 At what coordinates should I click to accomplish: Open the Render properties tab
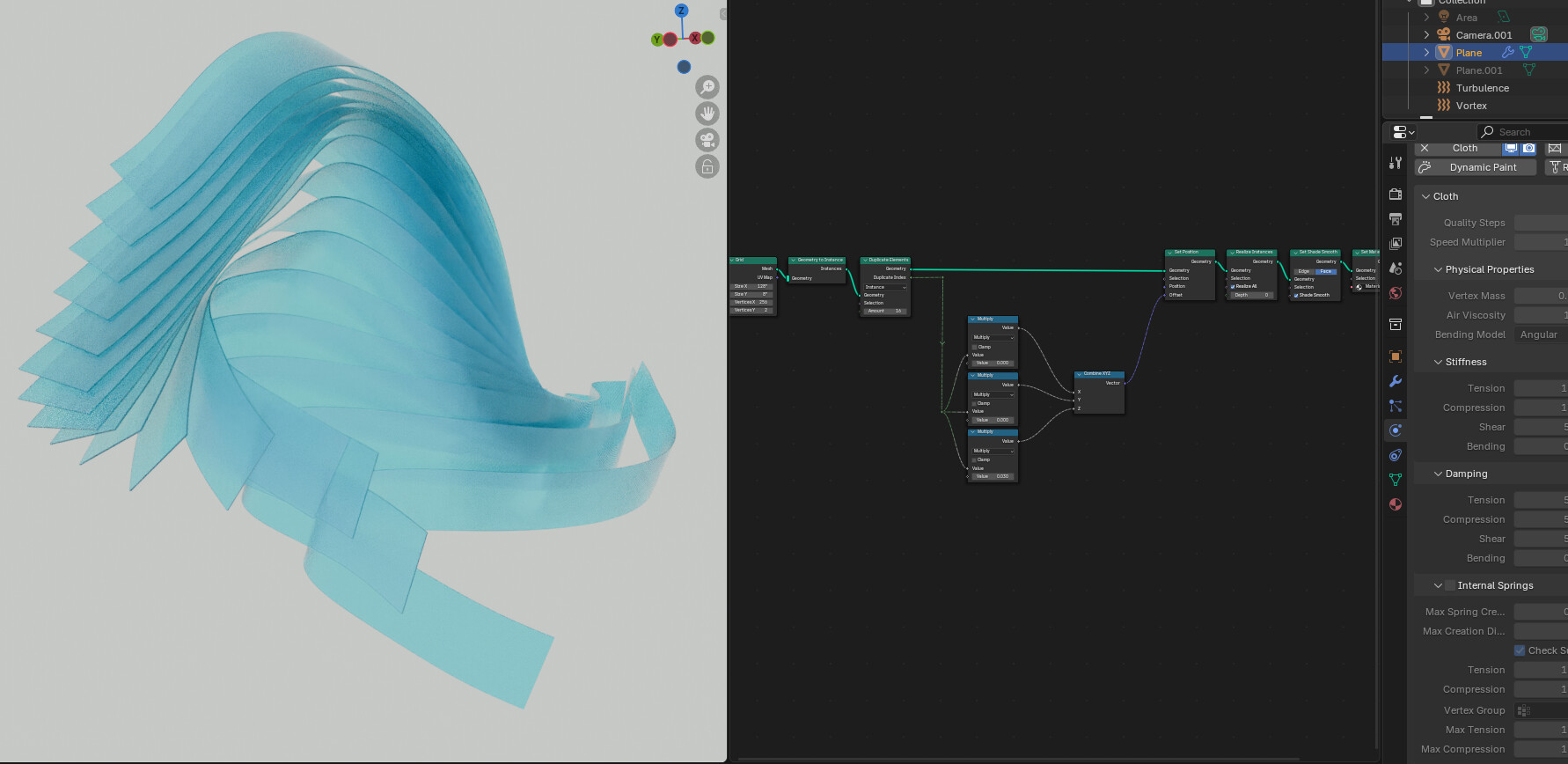(x=1396, y=194)
